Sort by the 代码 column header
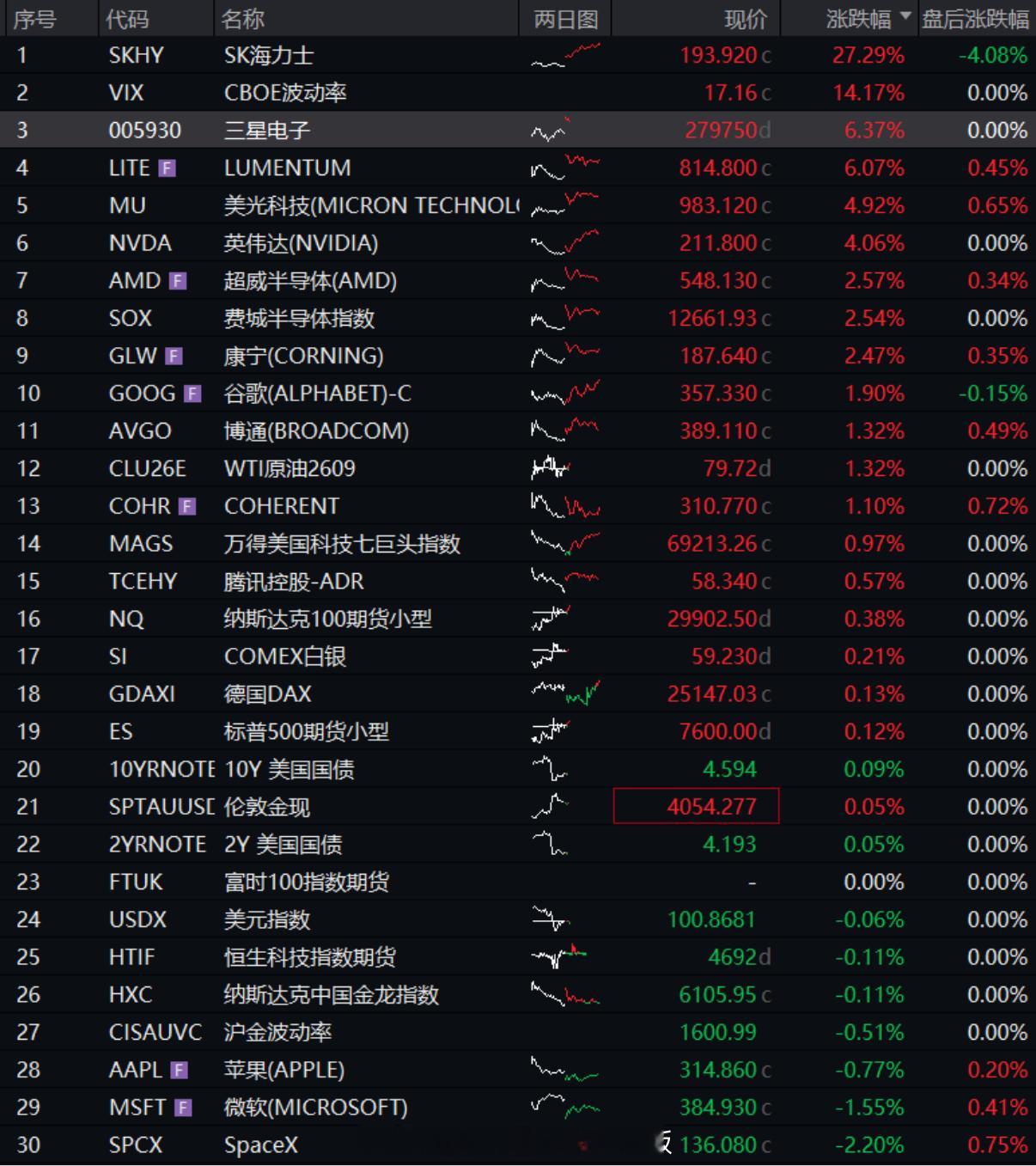This screenshot has width=1036, height=1166. pyautogui.click(x=127, y=19)
